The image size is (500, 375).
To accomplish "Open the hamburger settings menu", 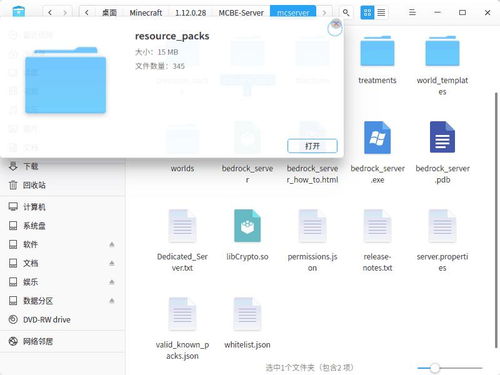I will (412, 12).
